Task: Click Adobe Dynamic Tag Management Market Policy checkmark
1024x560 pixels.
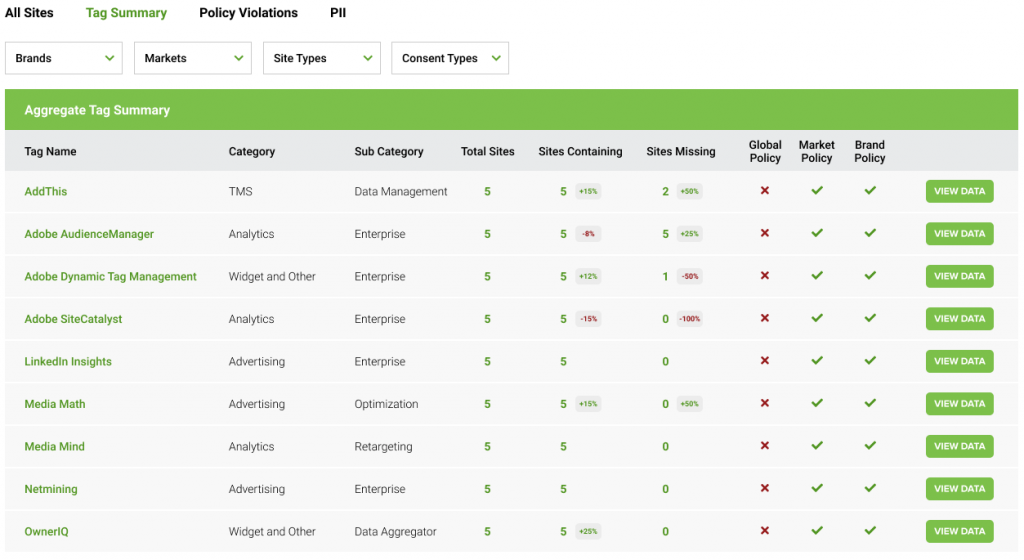Action: (x=817, y=275)
